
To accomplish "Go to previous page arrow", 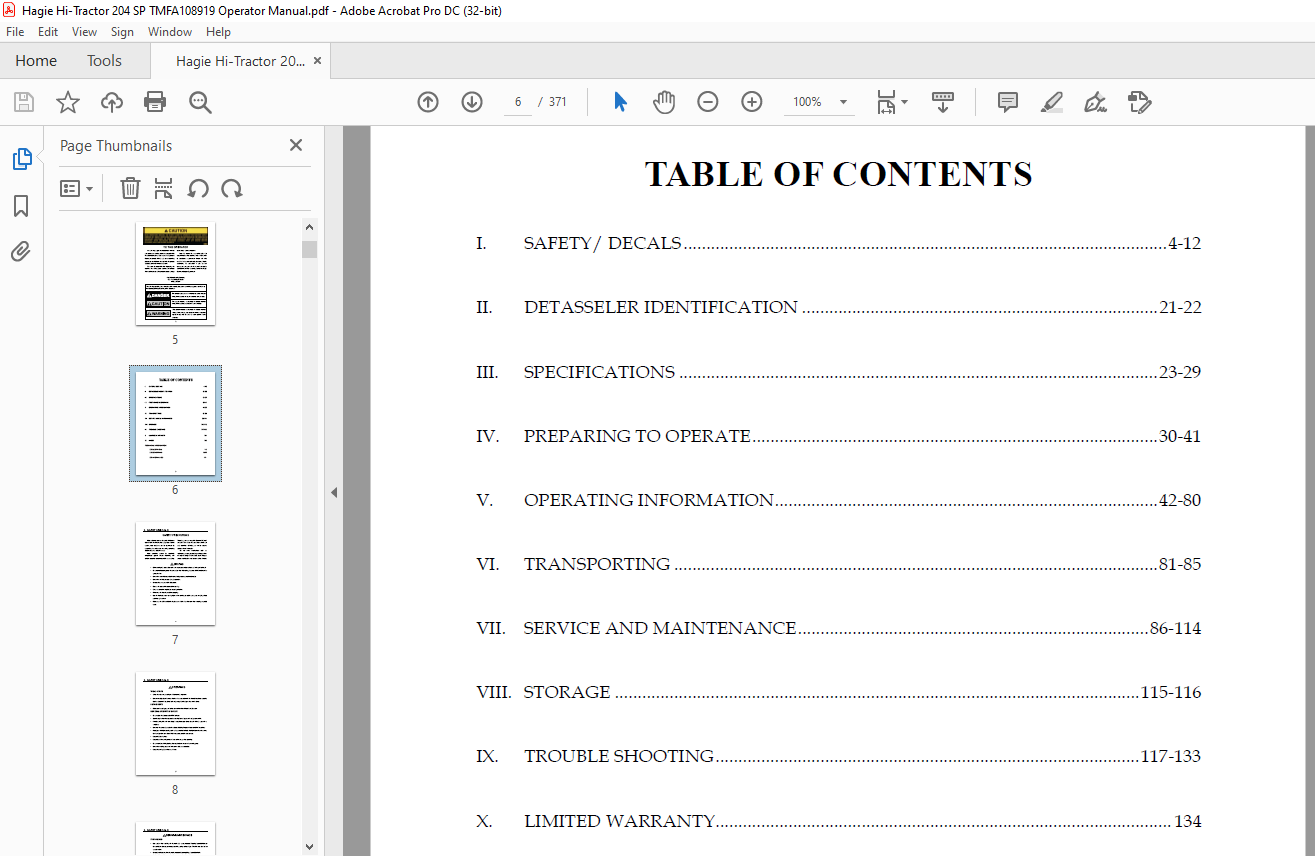I will click(x=428, y=102).
